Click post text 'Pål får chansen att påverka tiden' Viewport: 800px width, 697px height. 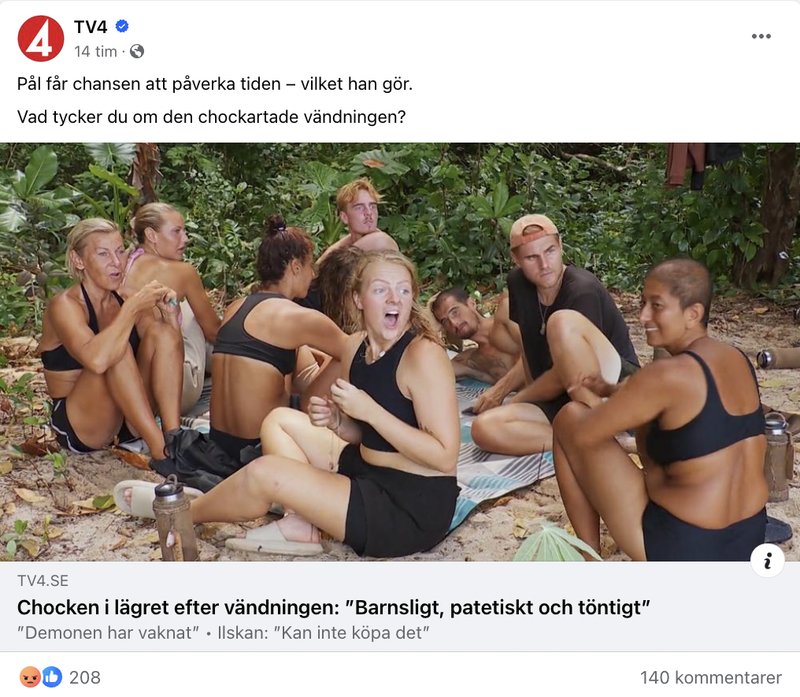click(149, 84)
